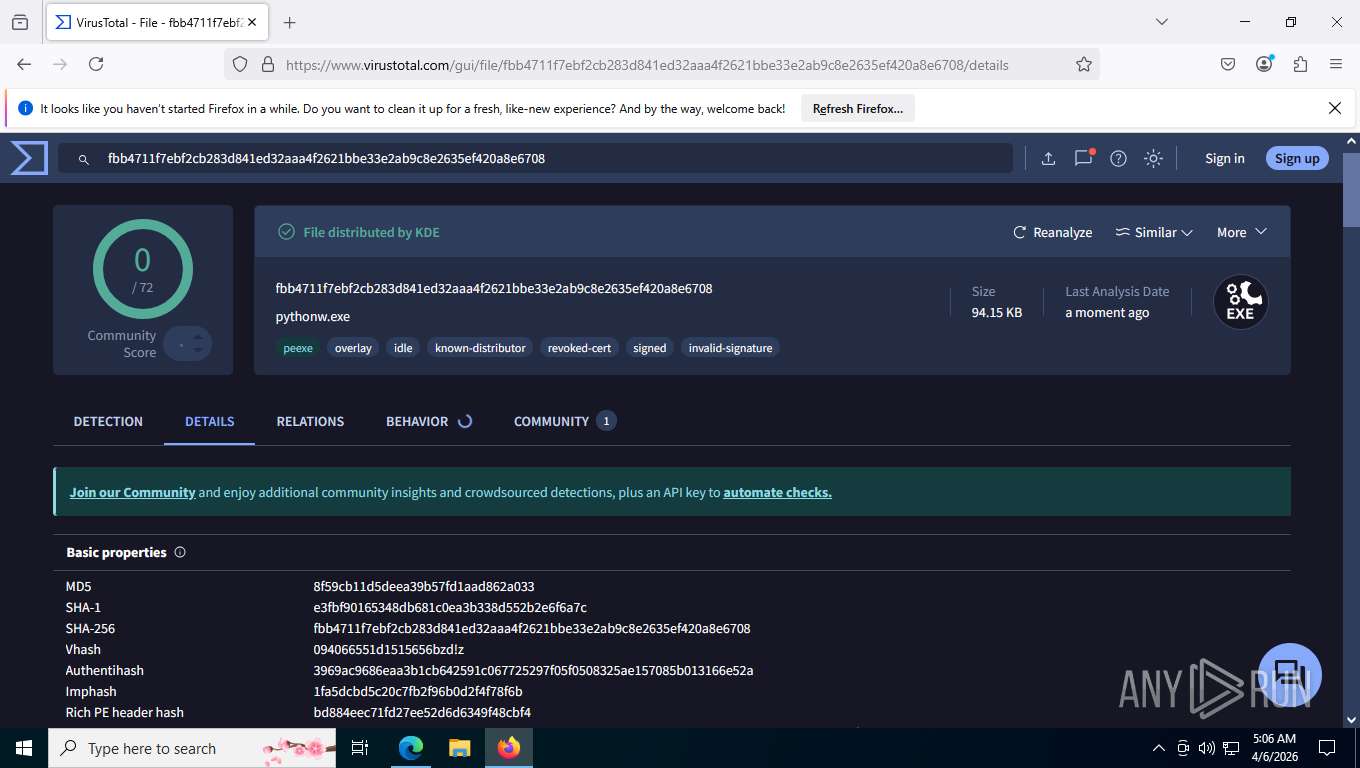Dismiss the Refresh Firefox notification bar
1360x768 pixels.
pos(1335,108)
